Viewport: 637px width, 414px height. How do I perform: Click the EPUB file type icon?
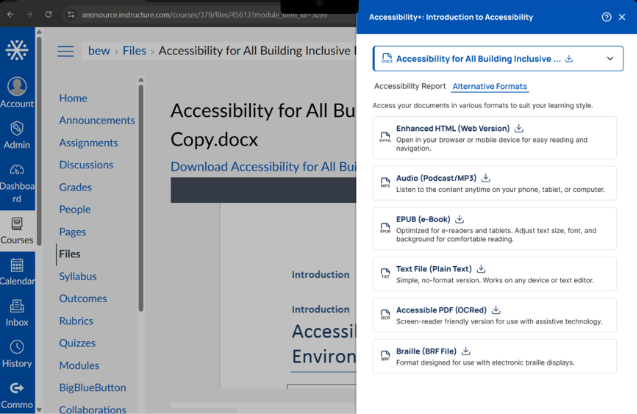385,228
